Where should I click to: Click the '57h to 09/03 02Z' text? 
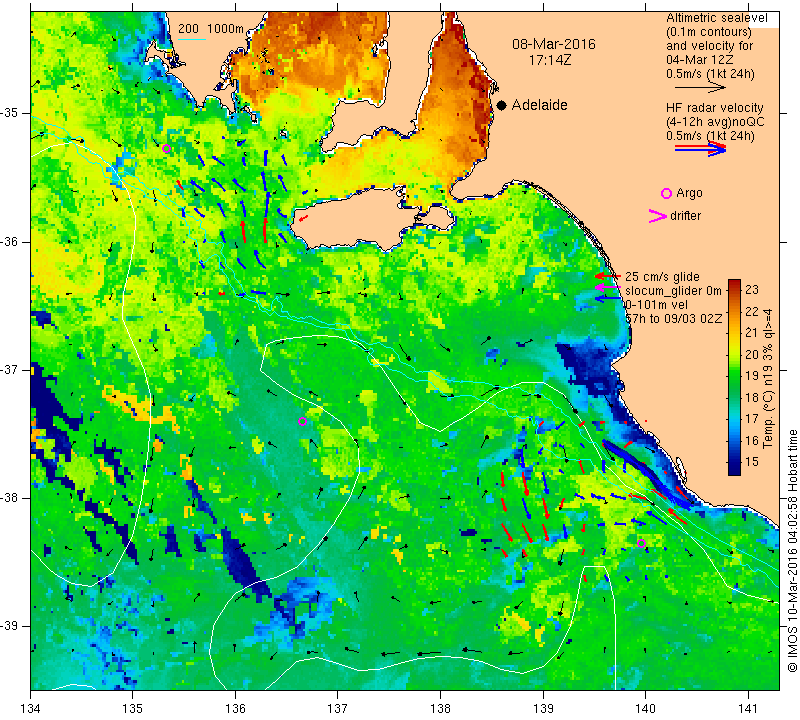(x=674, y=319)
